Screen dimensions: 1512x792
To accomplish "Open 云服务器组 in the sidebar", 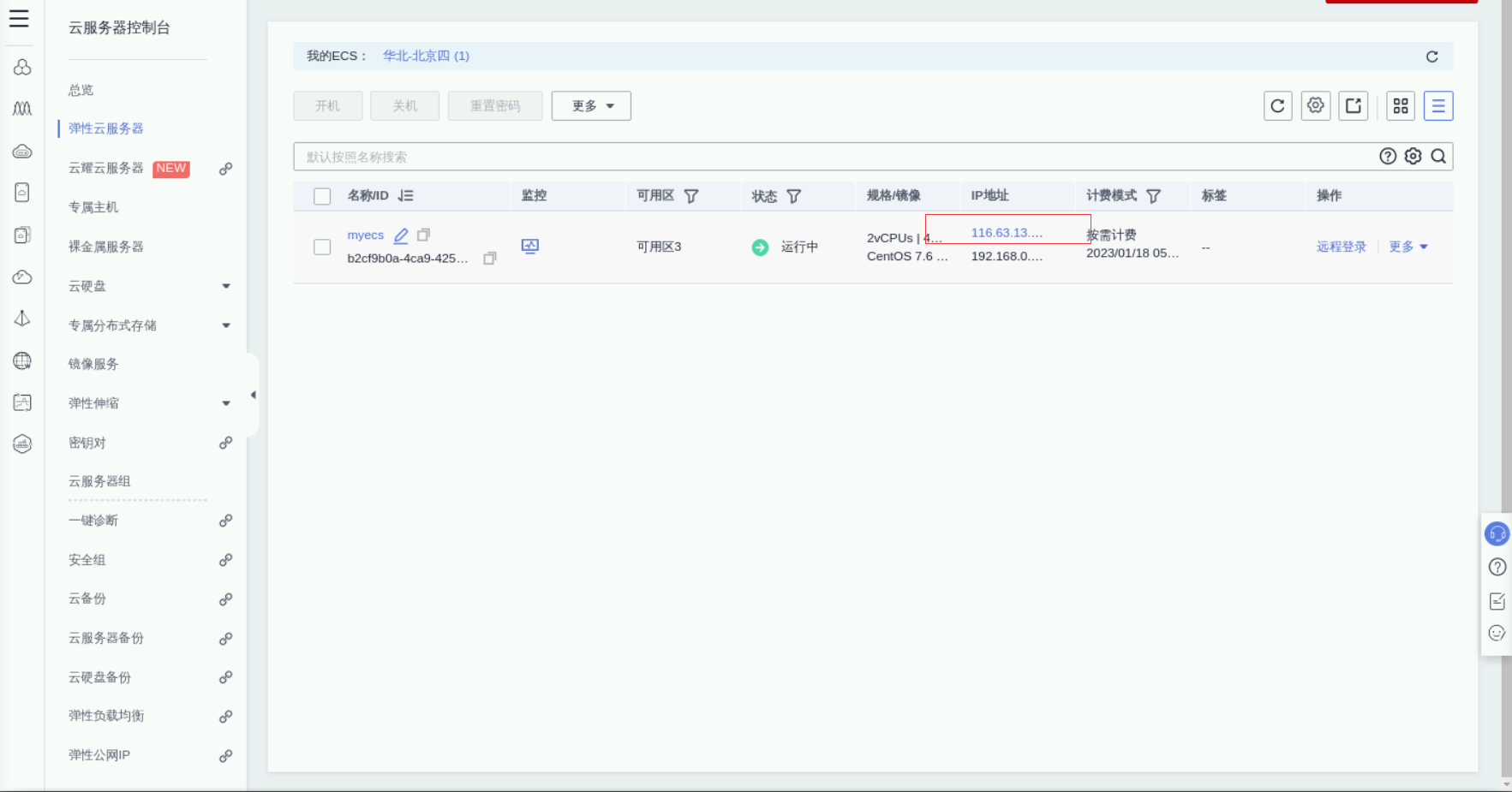I will pyautogui.click(x=99, y=481).
